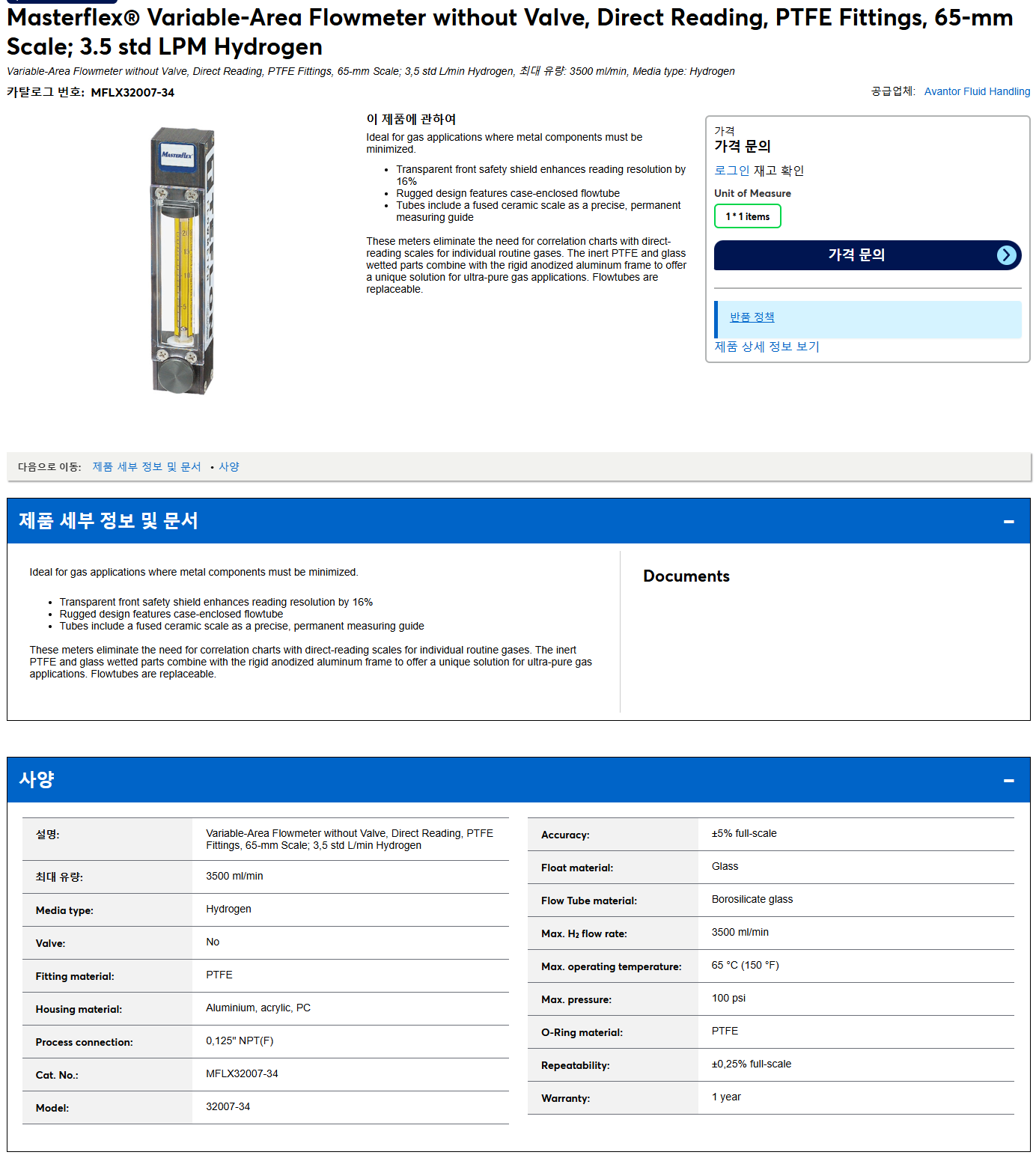This screenshot has width=1036, height=1167.
Task: Jump to 제품 세부 정보 및 문서 anchor
Action: point(147,467)
